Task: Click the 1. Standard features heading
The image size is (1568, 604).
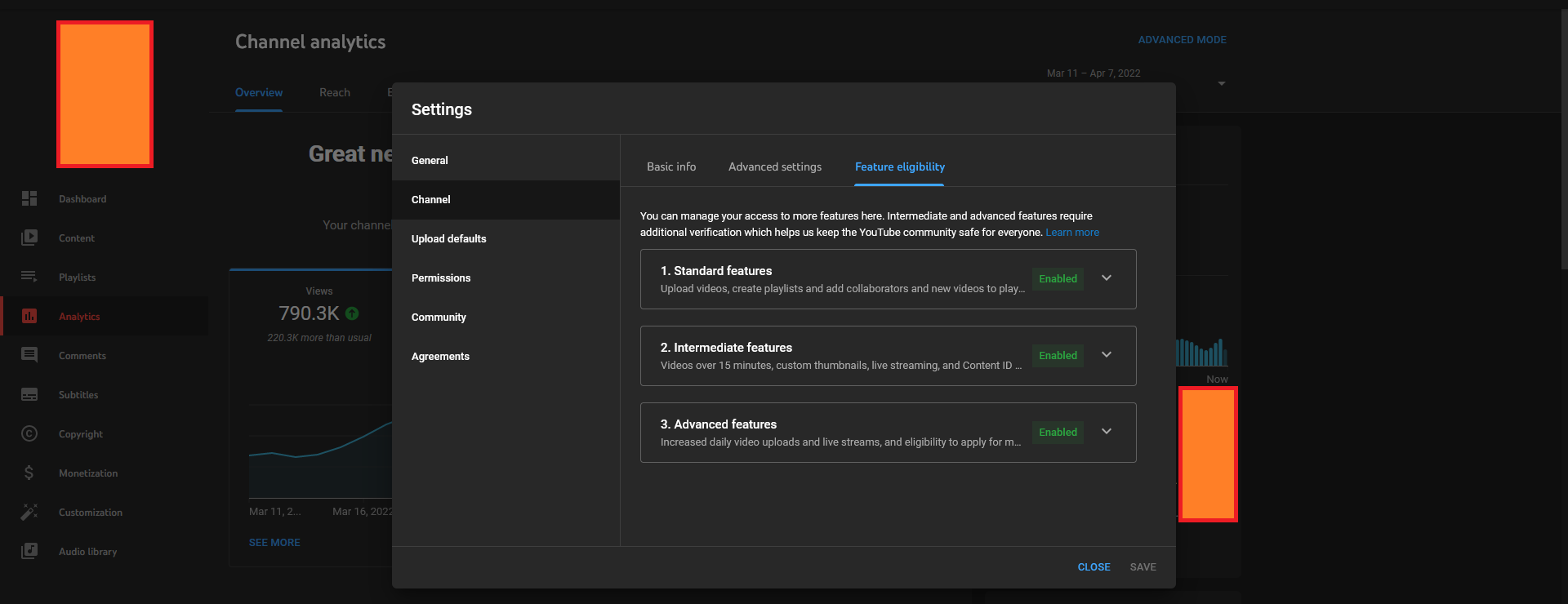Action: pos(716,271)
